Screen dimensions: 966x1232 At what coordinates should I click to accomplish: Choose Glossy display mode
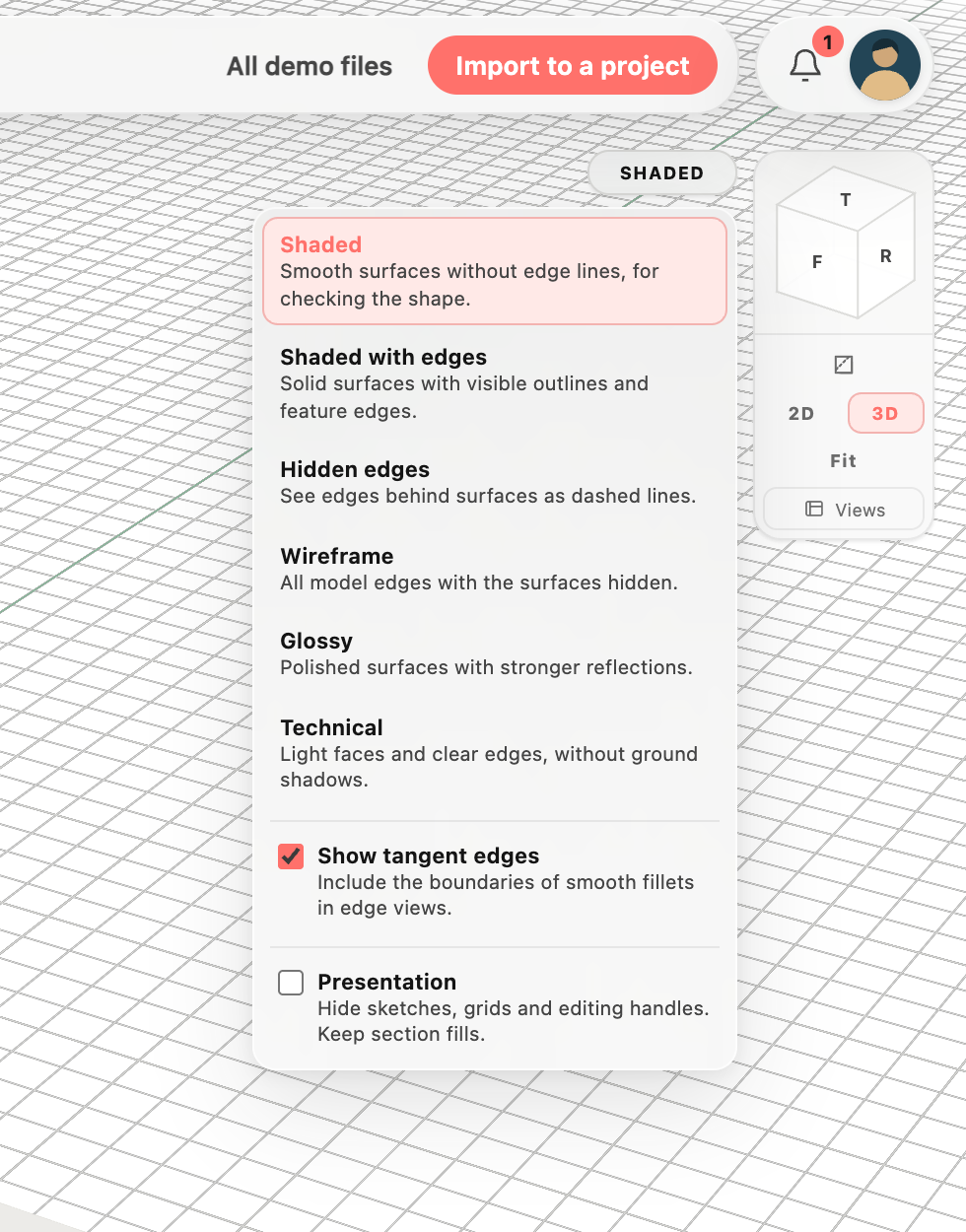495,653
